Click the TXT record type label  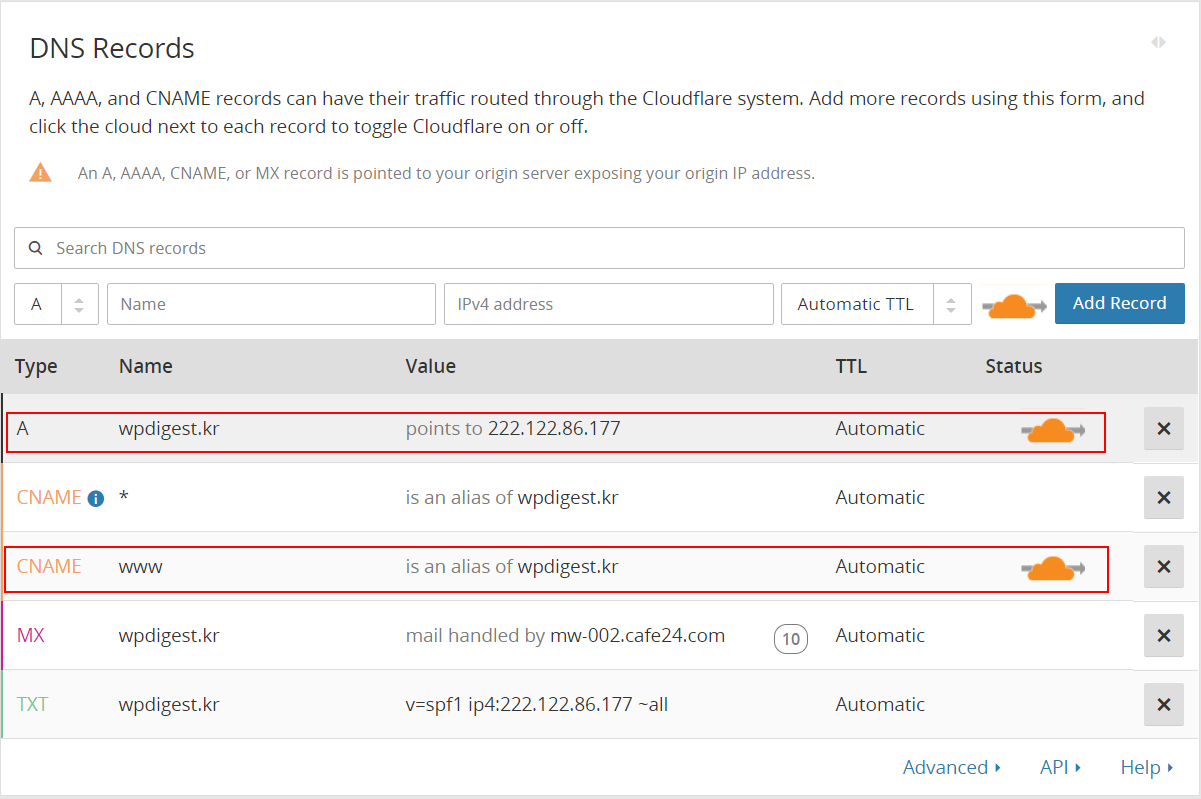(32, 704)
